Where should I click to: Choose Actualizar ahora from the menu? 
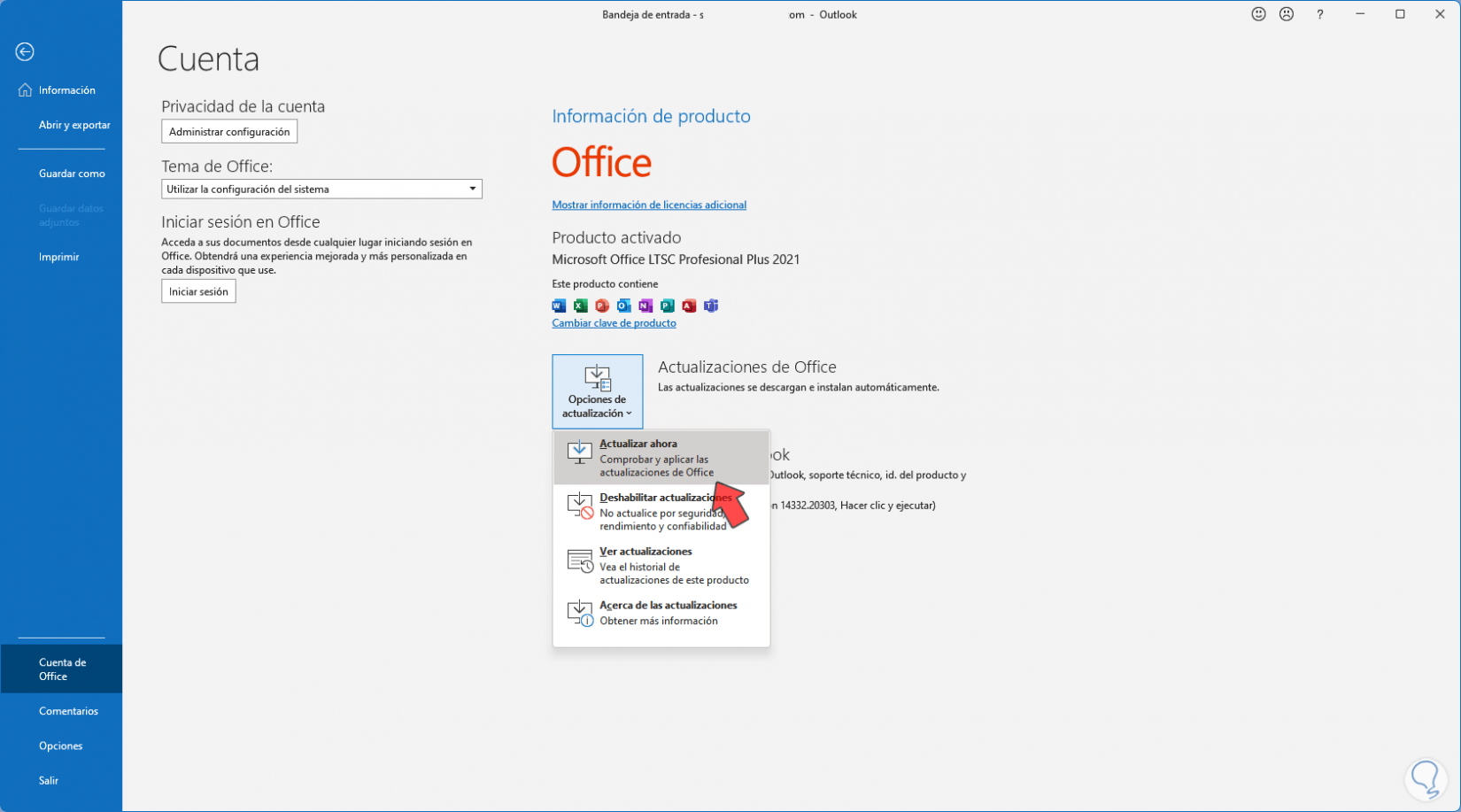click(x=661, y=458)
